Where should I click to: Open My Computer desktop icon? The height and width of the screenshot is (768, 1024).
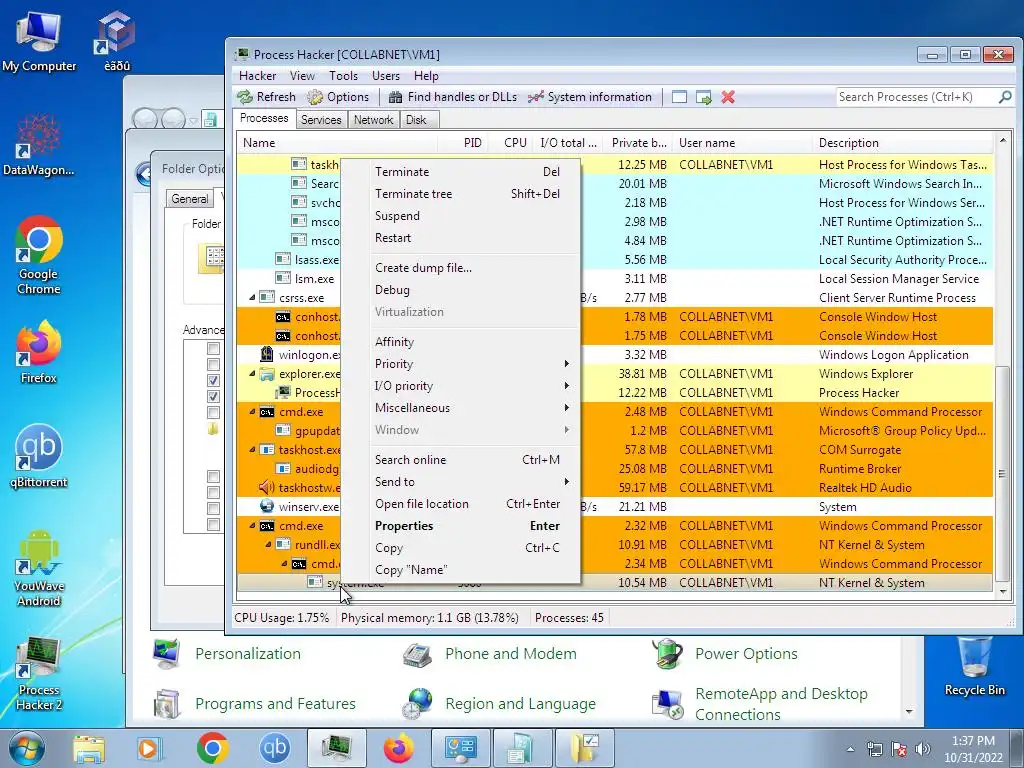[x=39, y=42]
